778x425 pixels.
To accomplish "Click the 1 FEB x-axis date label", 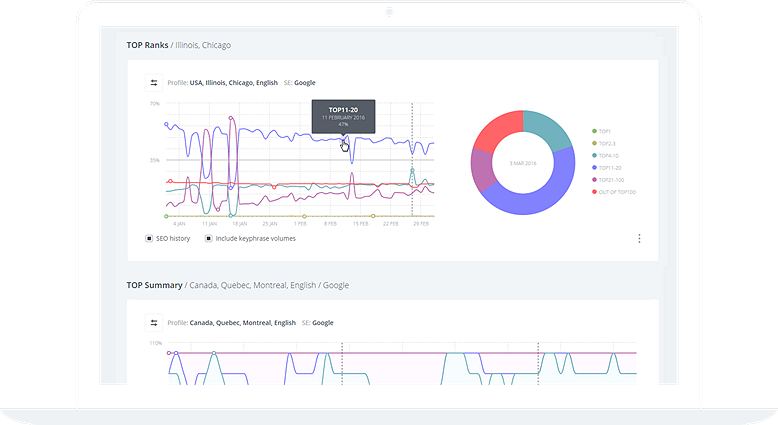I will click(300, 224).
